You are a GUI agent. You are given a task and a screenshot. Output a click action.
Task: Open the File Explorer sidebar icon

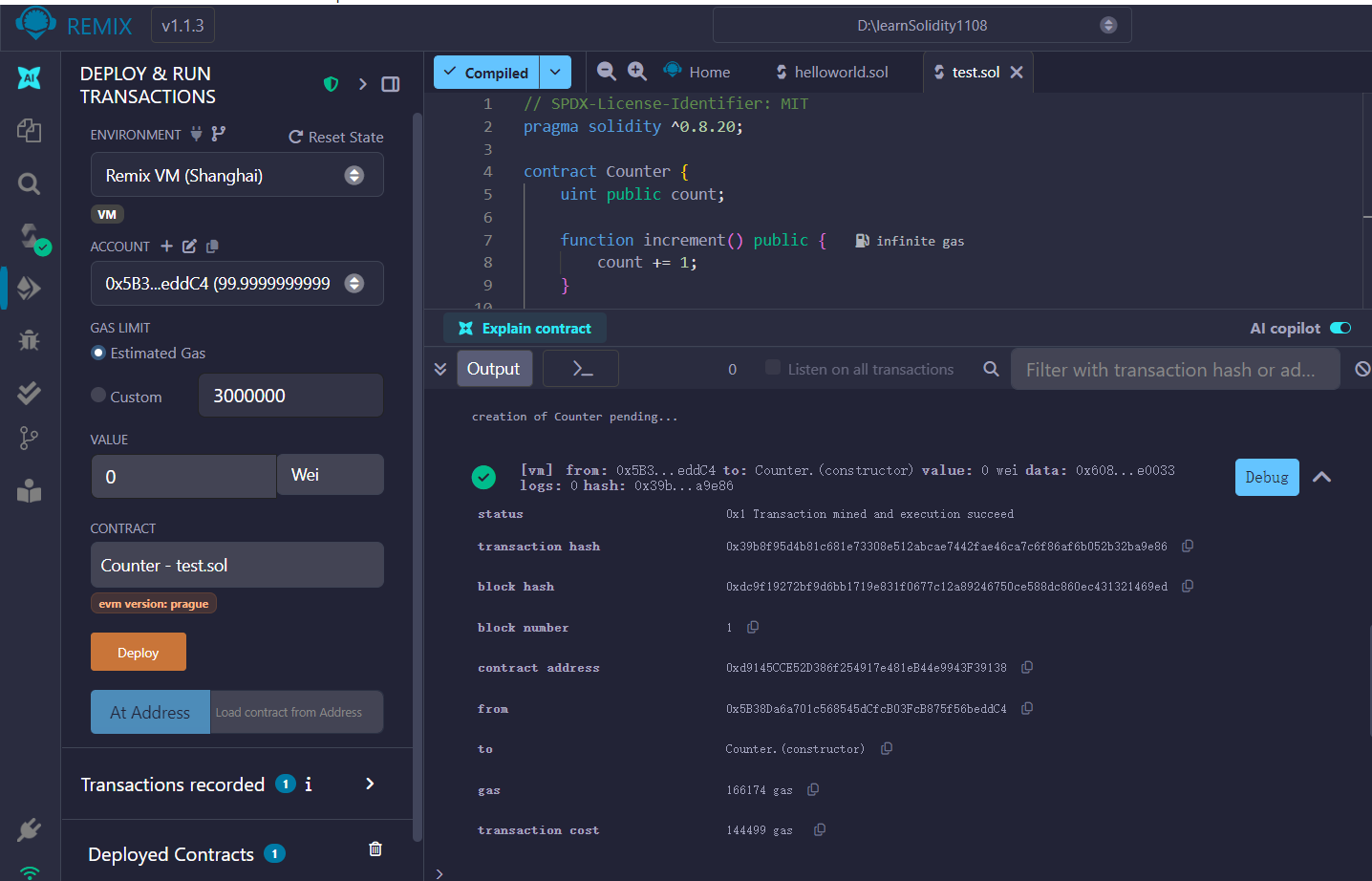[x=29, y=131]
